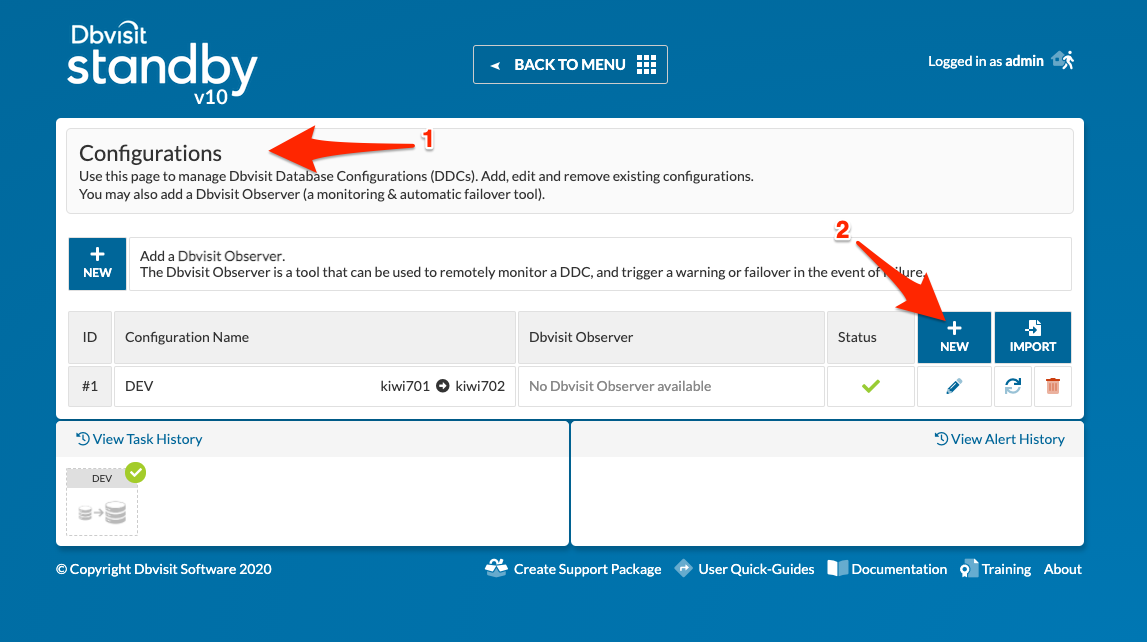
Task: Edit the DEV configuration pencil icon
Action: (x=954, y=386)
